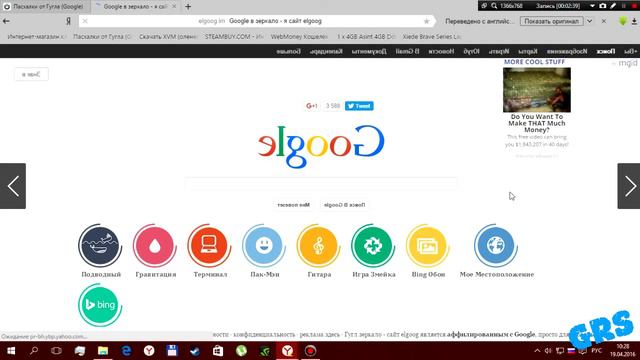
Task: Open Task View in the taskbar
Action: [x=56, y=351]
